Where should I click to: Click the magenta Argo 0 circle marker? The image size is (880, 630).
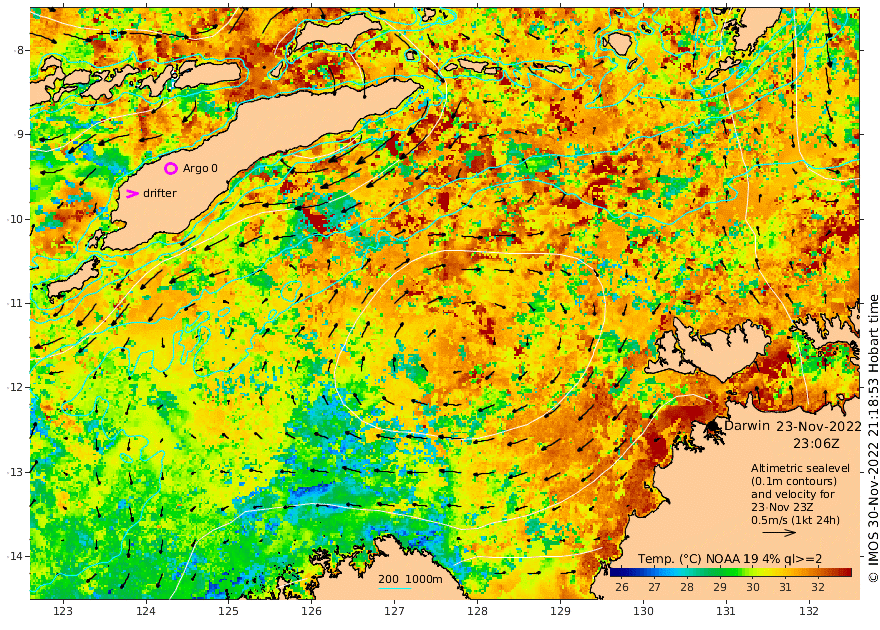click(171, 168)
